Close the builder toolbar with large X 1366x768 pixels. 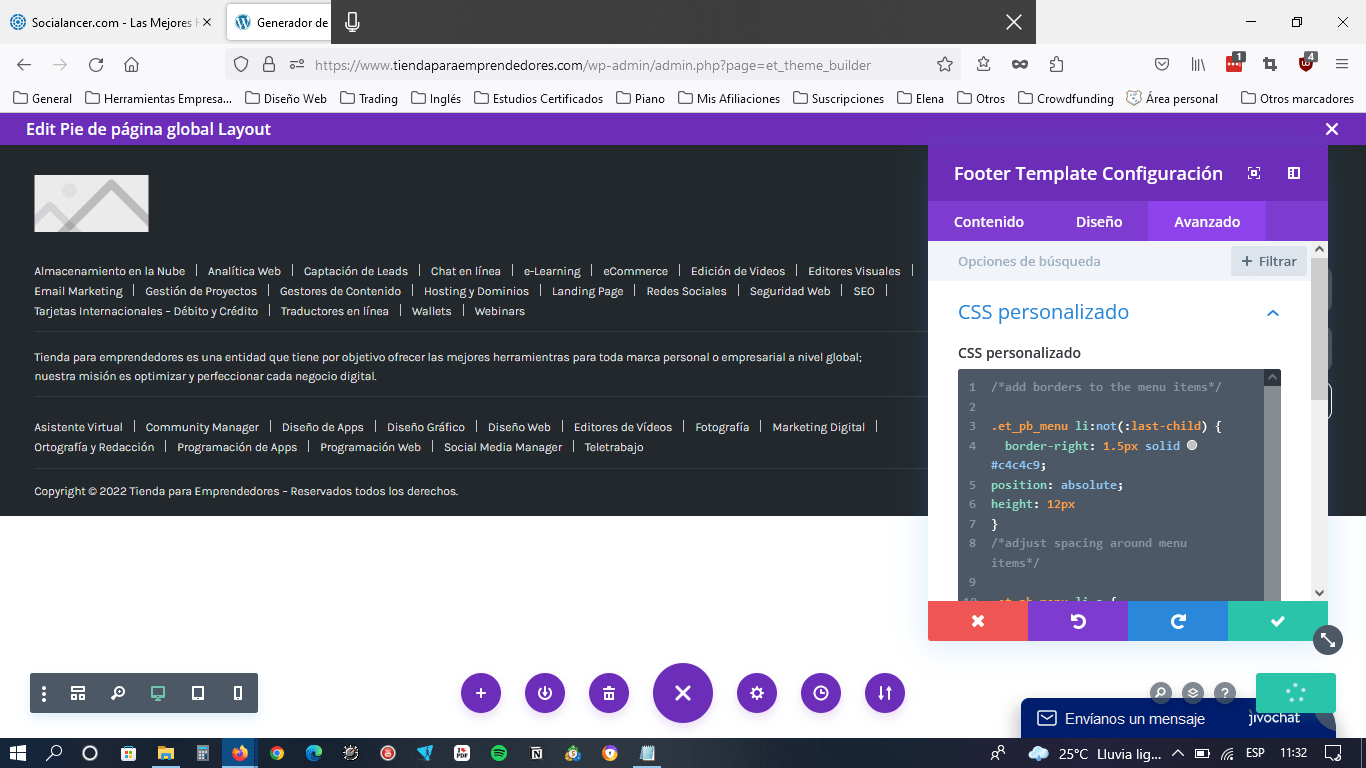coord(683,693)
